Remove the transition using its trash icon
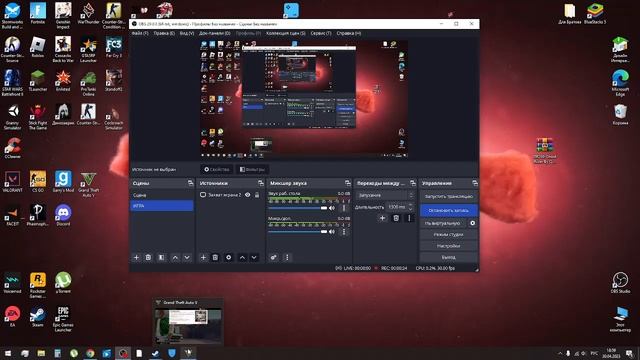Image resolution: width=640 pixels, height=360 pixels. [396, 218]
